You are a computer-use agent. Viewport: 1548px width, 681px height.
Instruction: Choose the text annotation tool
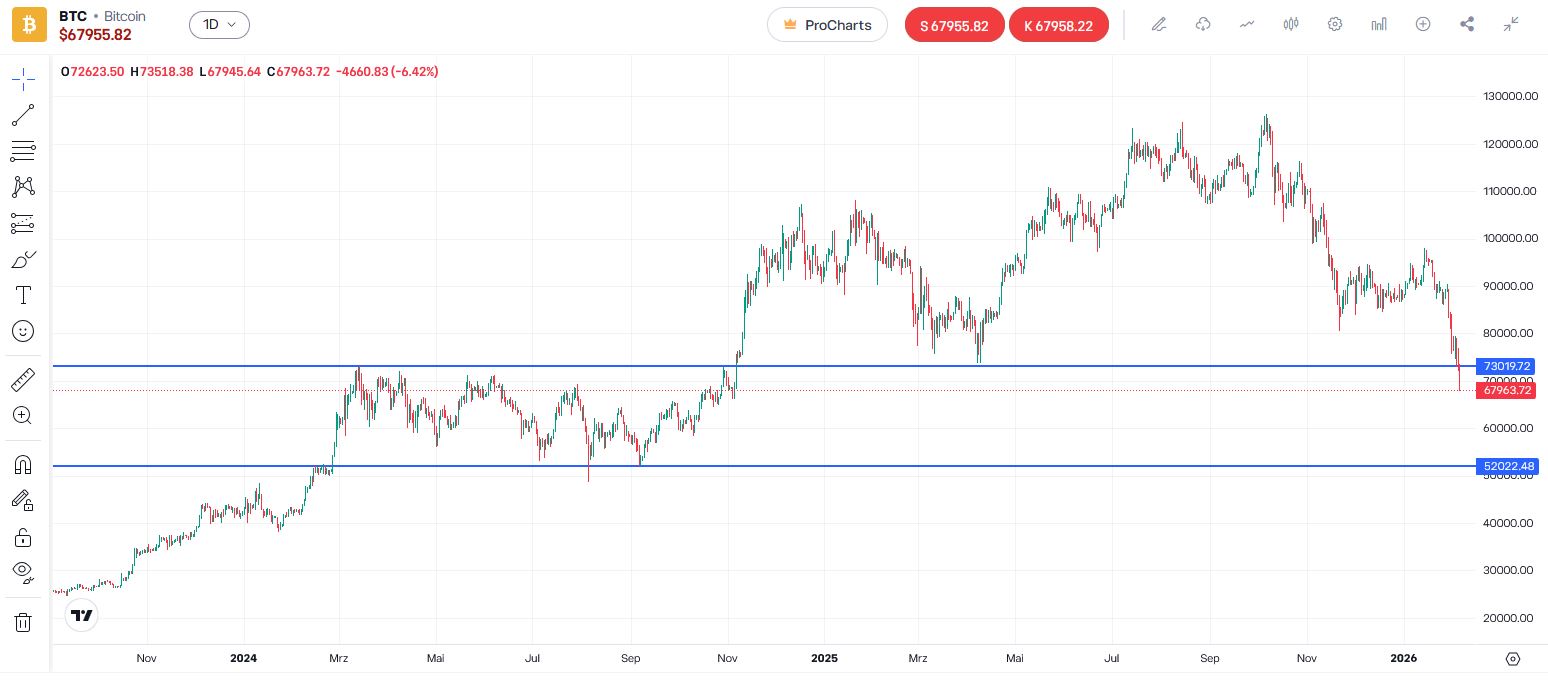tap(23, 295)
